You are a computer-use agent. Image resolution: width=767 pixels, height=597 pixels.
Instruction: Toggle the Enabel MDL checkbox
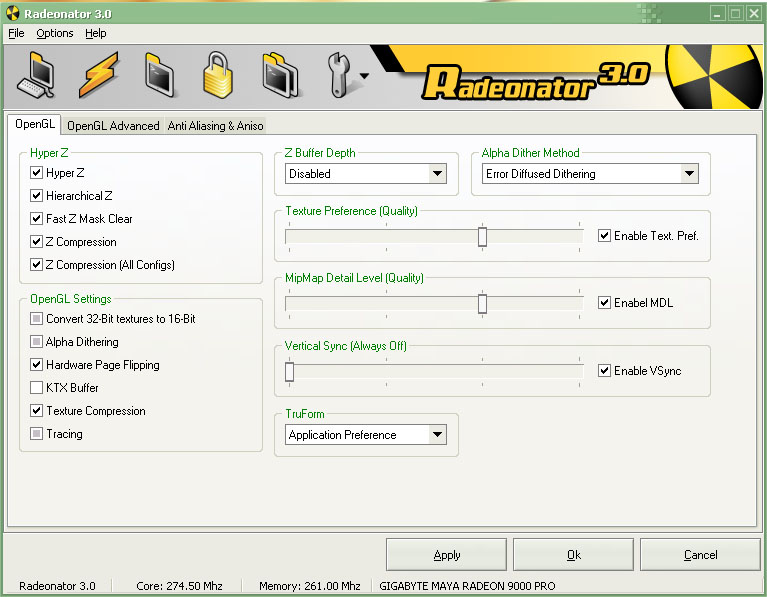point(604,302)
